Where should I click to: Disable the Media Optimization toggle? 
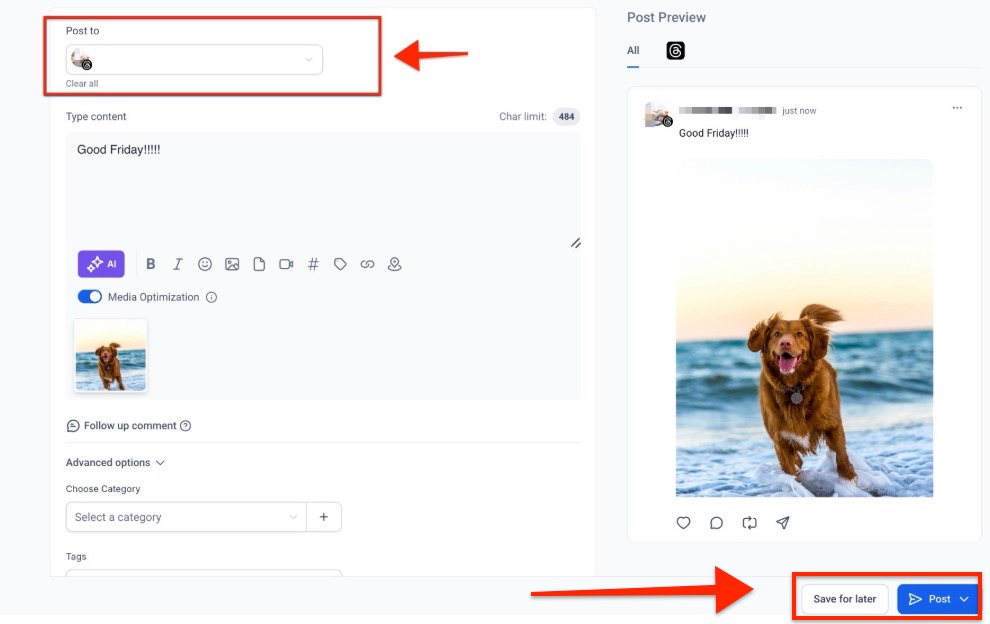tap(90, 297)
